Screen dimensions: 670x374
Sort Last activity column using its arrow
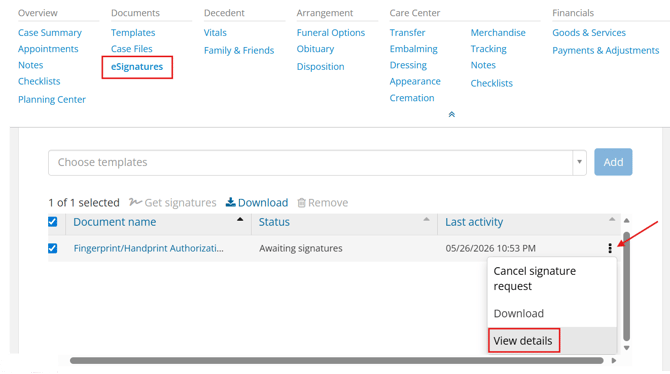(x=612, y=219)
